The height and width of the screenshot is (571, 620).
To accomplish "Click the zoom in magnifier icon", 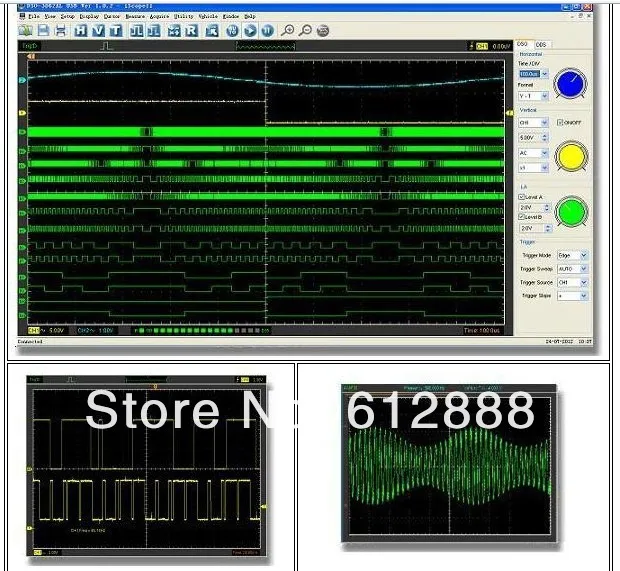I will [x=287, y=30].
